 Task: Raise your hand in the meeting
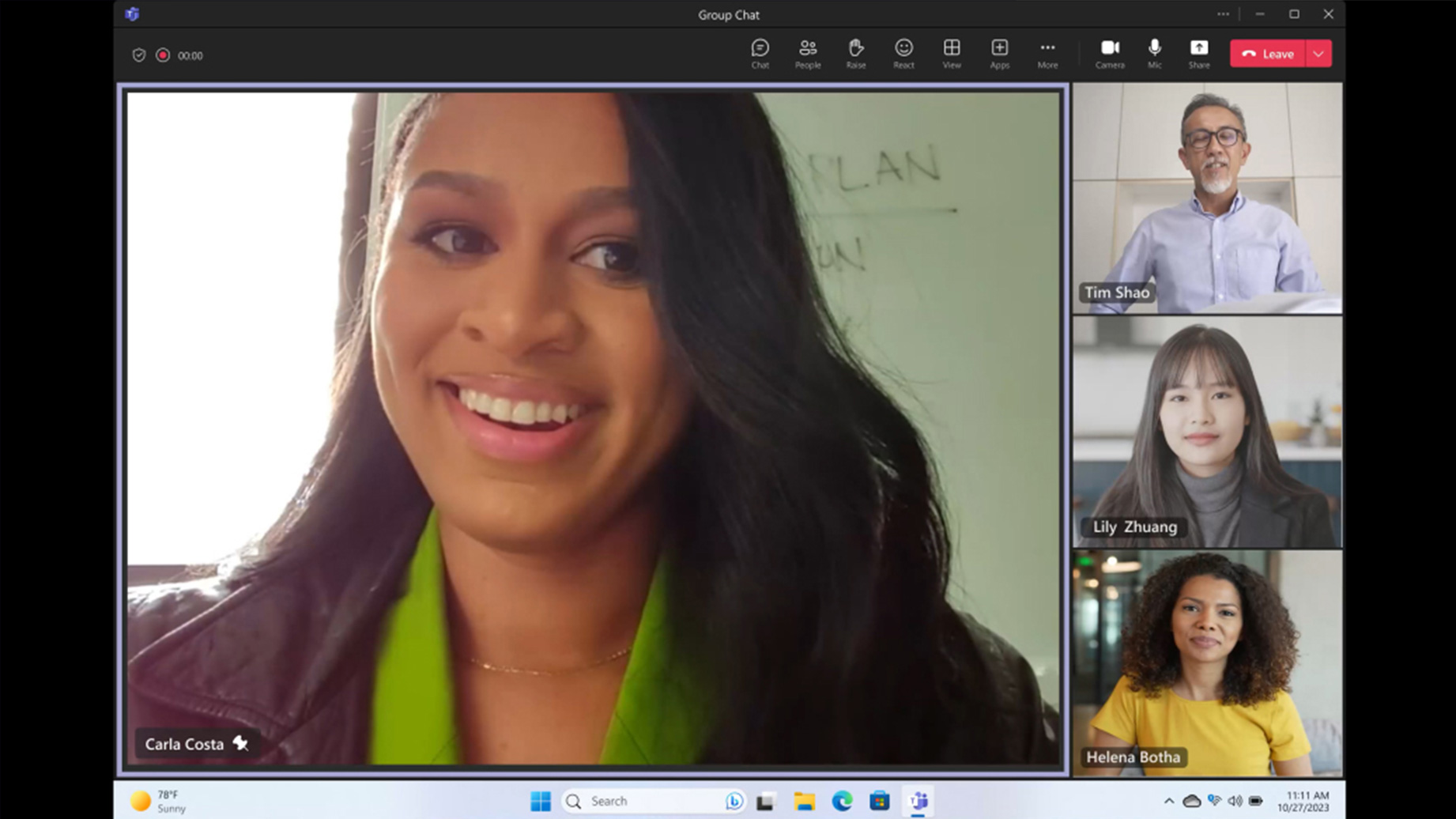855,54
